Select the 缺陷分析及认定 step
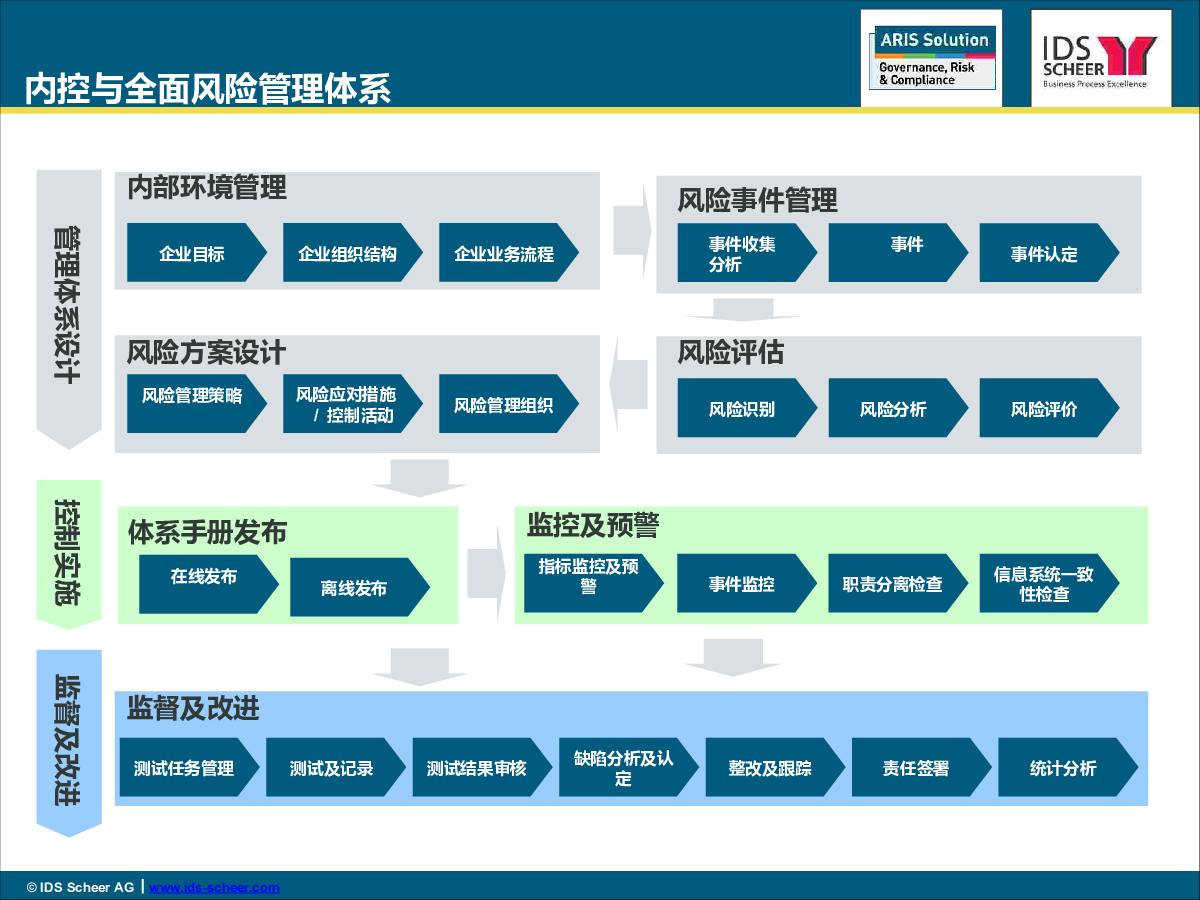Screen dimensions: 1200x900 [624, 768]
